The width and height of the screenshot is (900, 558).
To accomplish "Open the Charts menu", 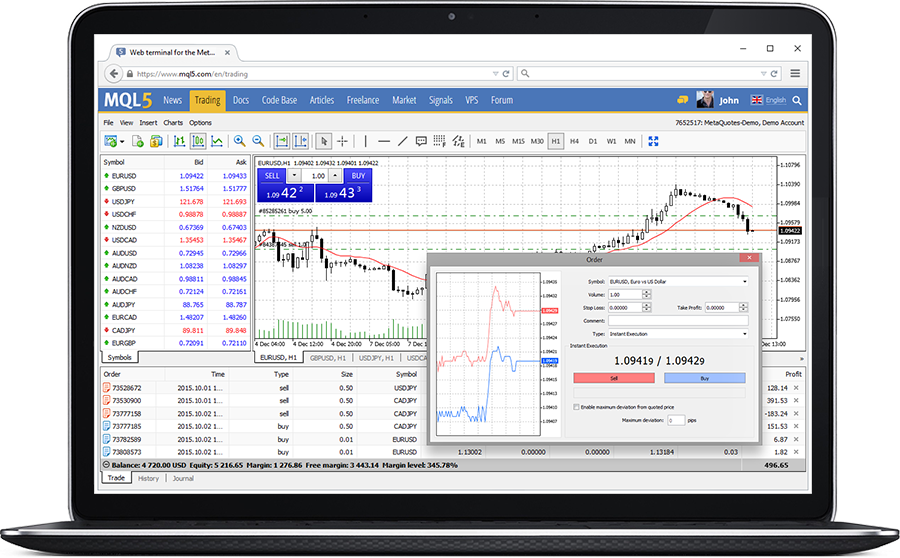I will (x=173, y=122).
